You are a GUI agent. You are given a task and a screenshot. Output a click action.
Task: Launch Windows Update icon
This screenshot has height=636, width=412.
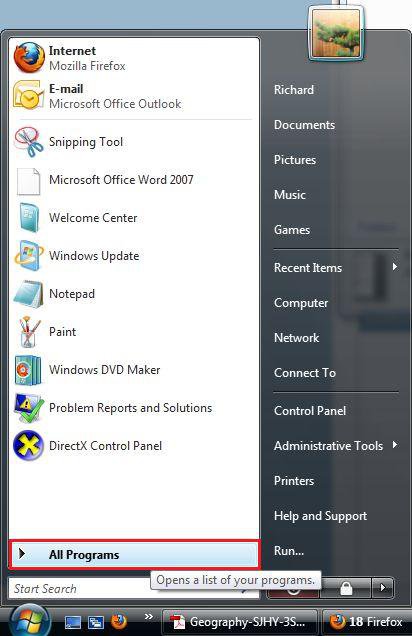[x=28, y=256]
